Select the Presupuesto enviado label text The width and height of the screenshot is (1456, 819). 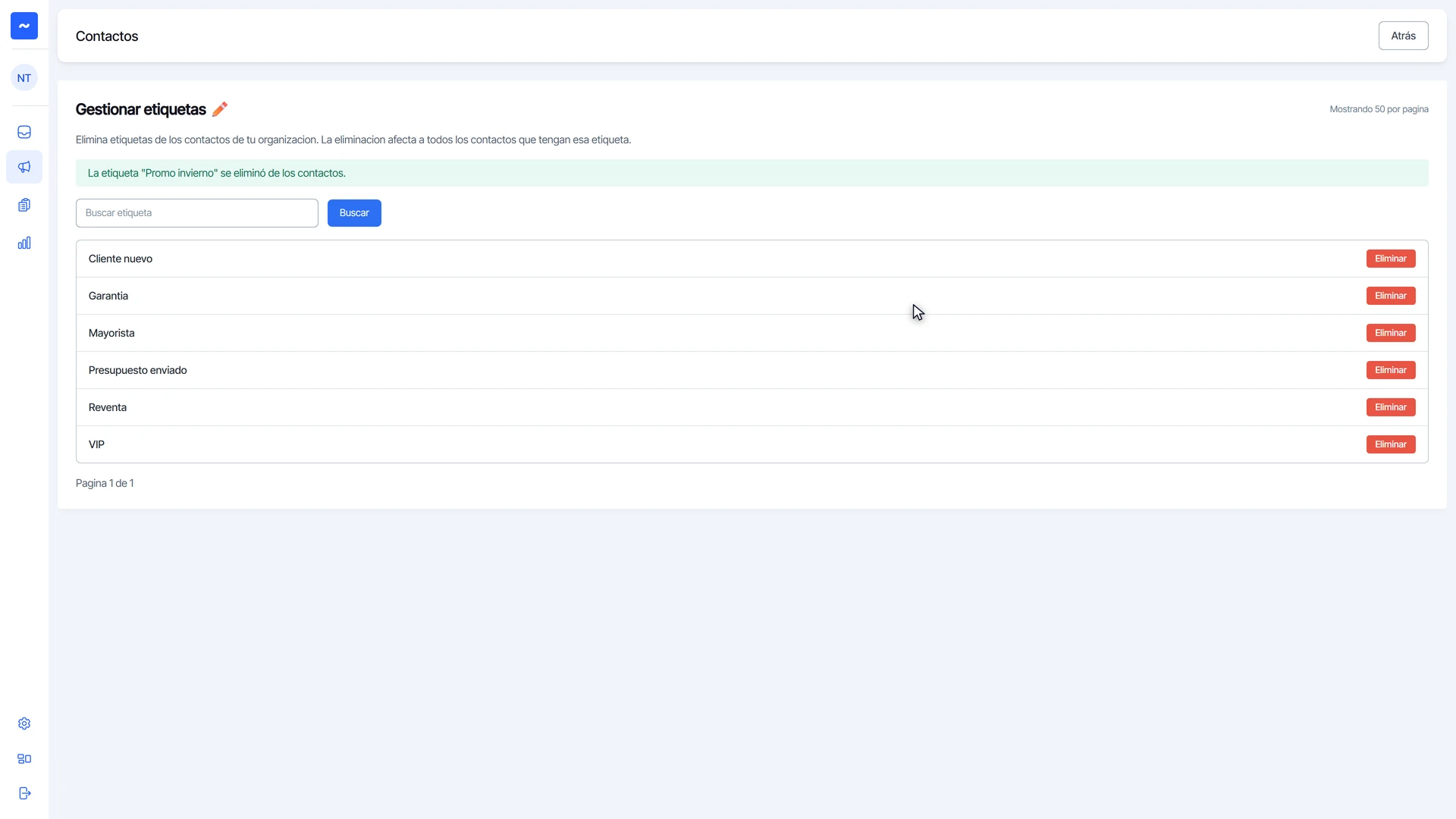click(x=137, y=370)
